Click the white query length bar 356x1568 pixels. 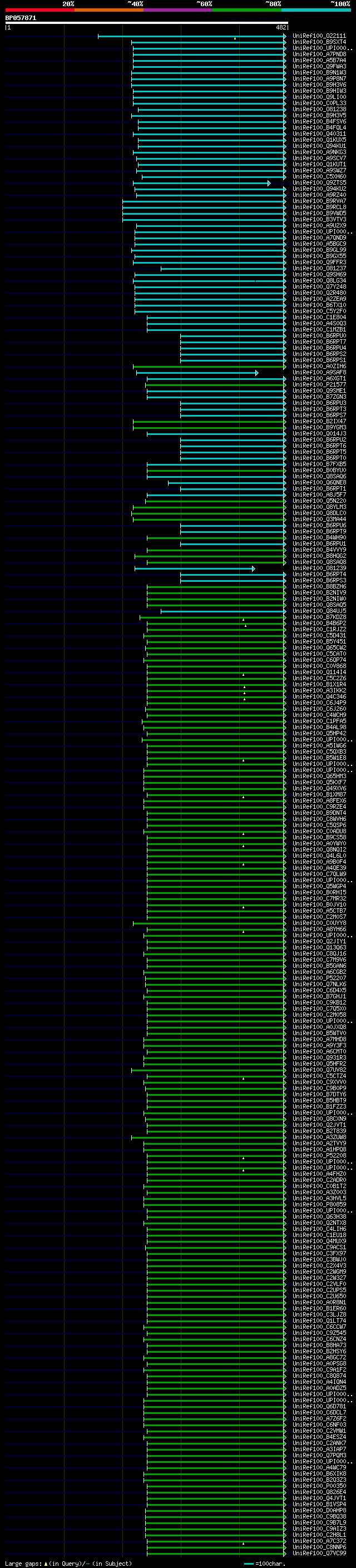coord(147,23)
